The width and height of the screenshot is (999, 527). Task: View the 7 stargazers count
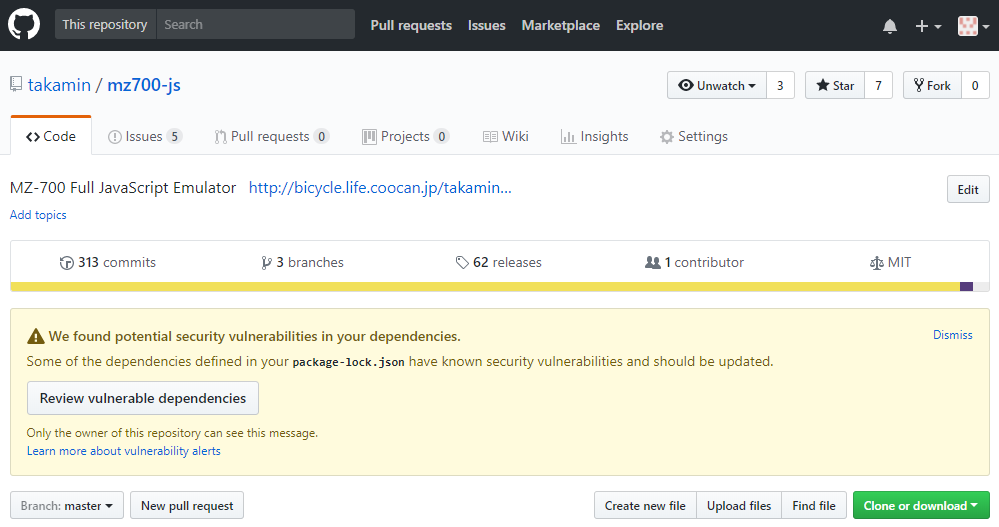coord(878,85)
